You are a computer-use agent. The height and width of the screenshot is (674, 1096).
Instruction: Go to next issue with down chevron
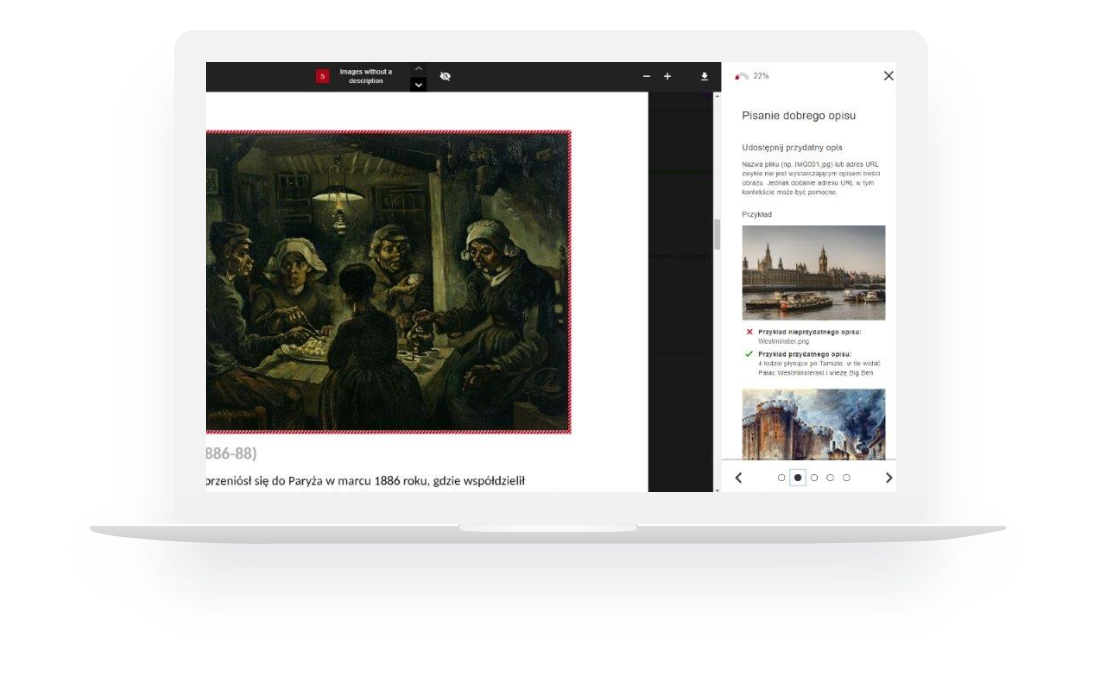pyautogui.click(x=418, y=85)
